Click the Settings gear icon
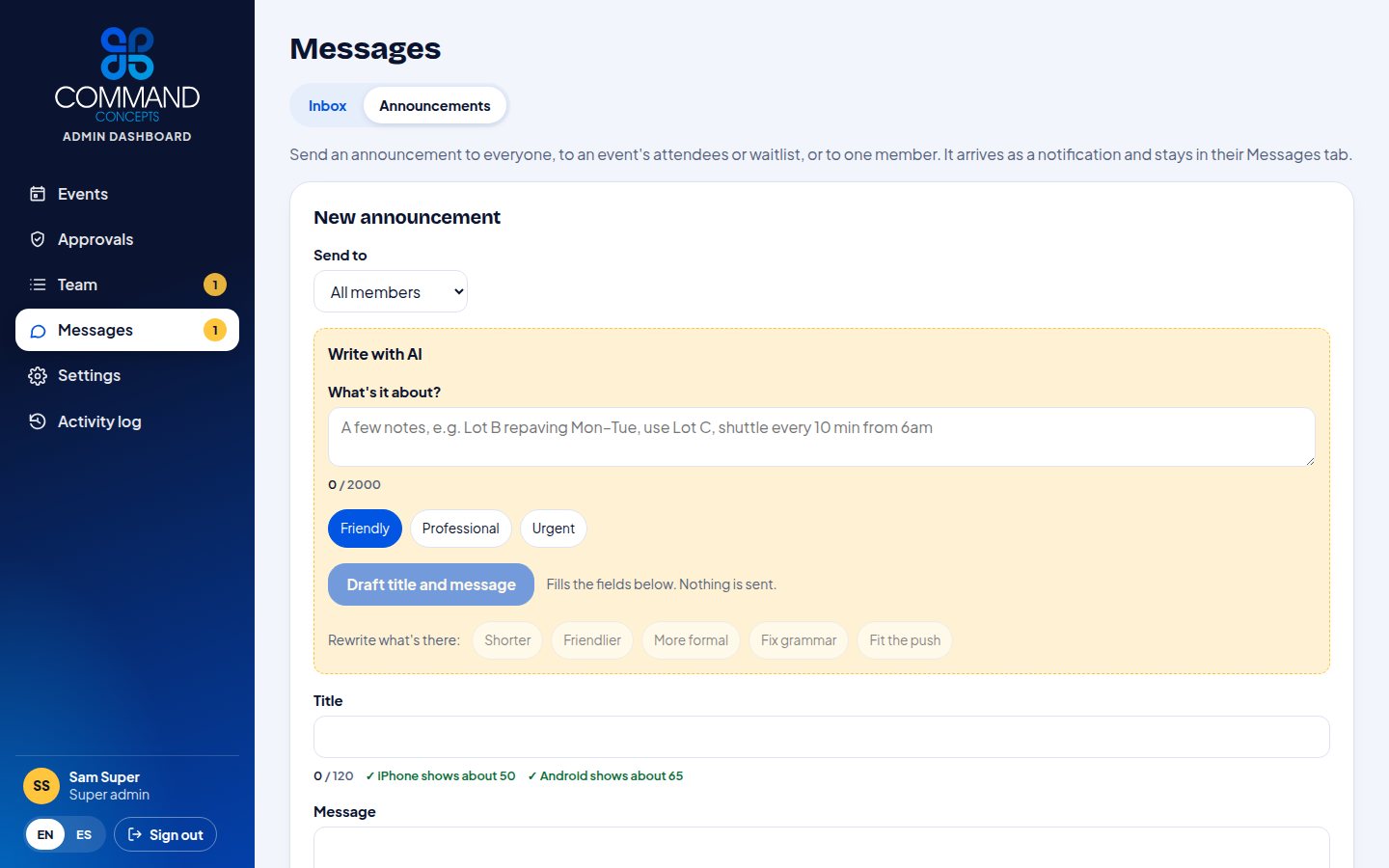1389x868 pixels. point(38,376)
